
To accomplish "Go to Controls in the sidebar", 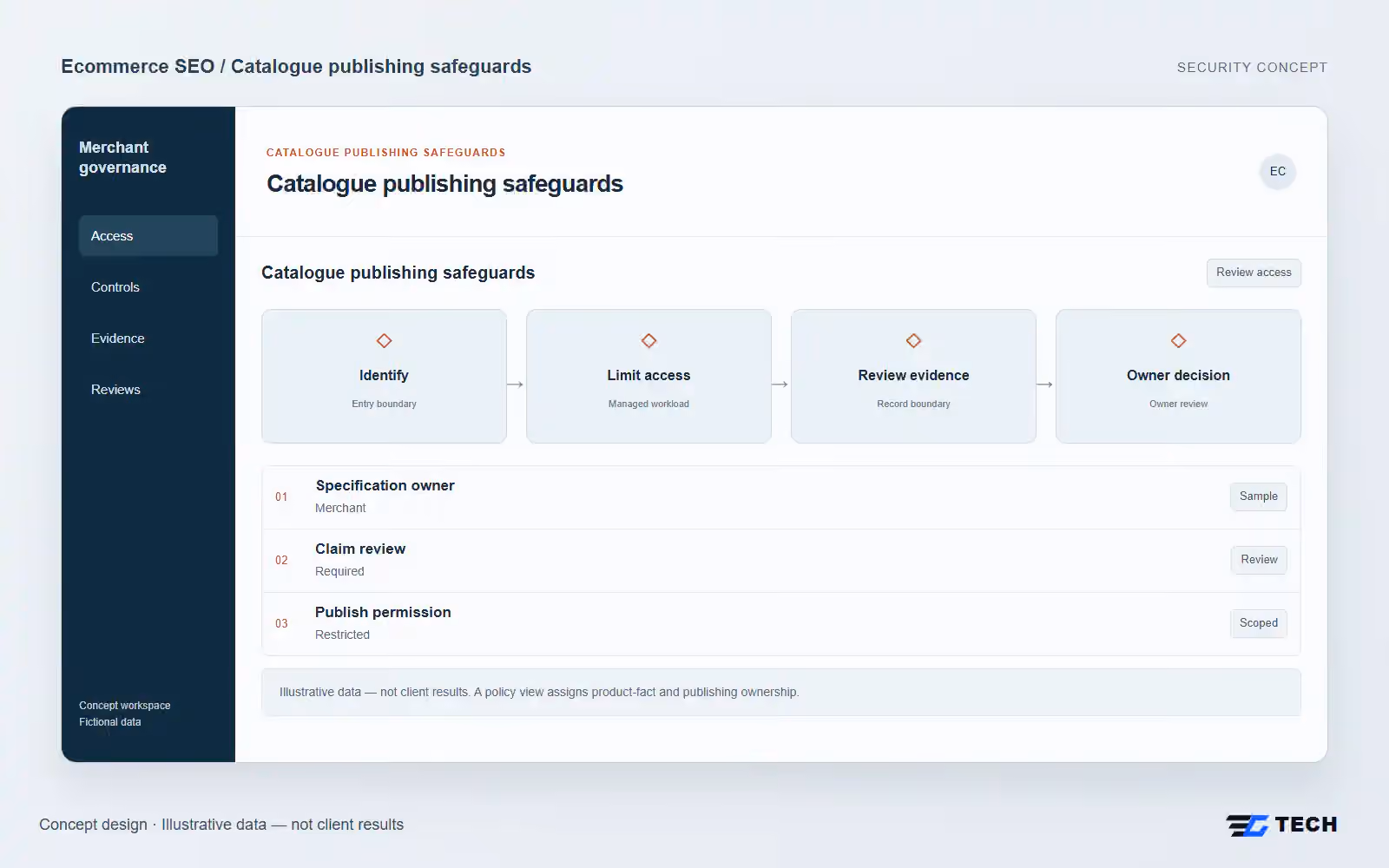I will pos(148,287).
